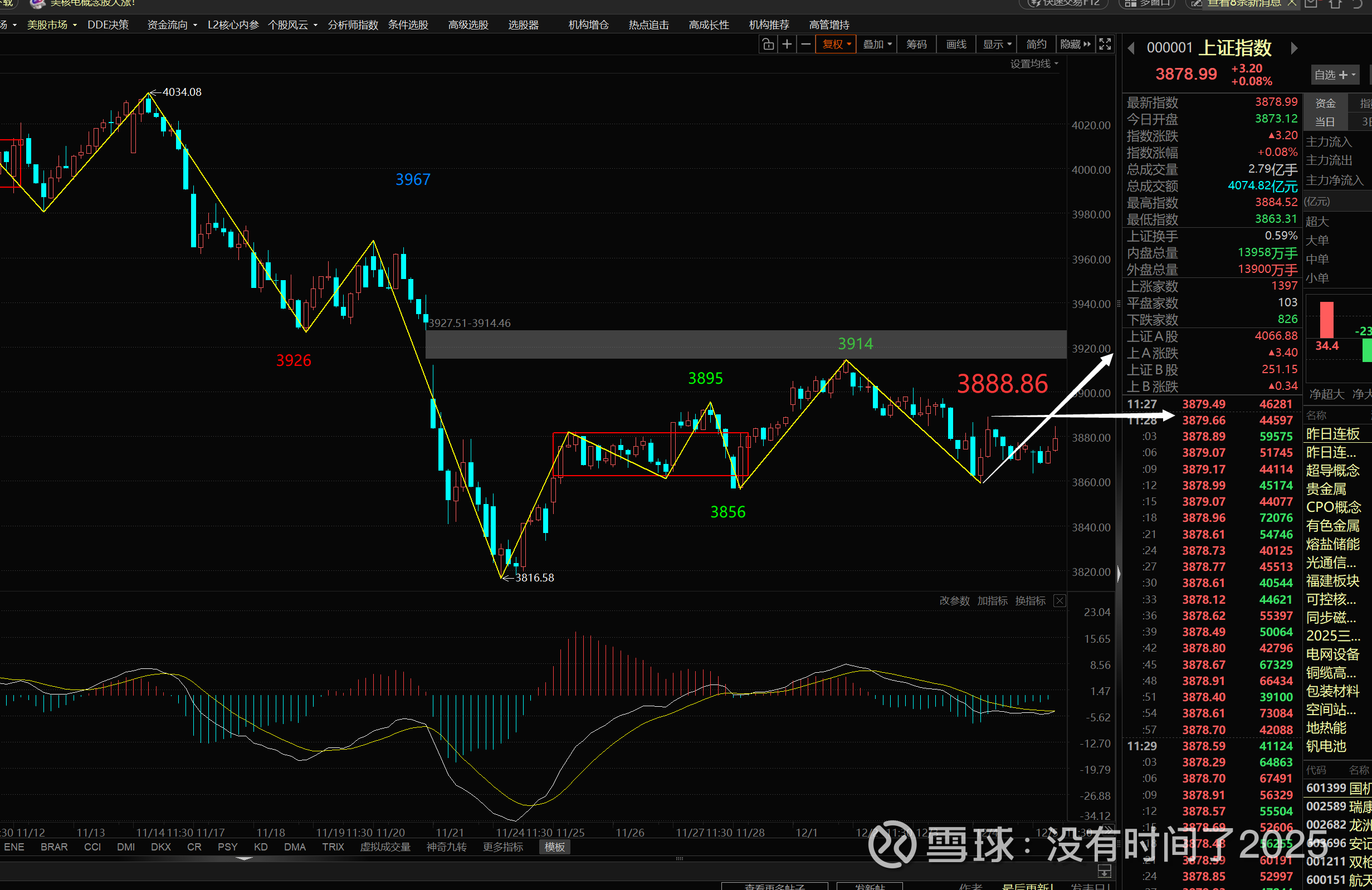Toggle the 筹码 chip distribution view

[916, 45]
